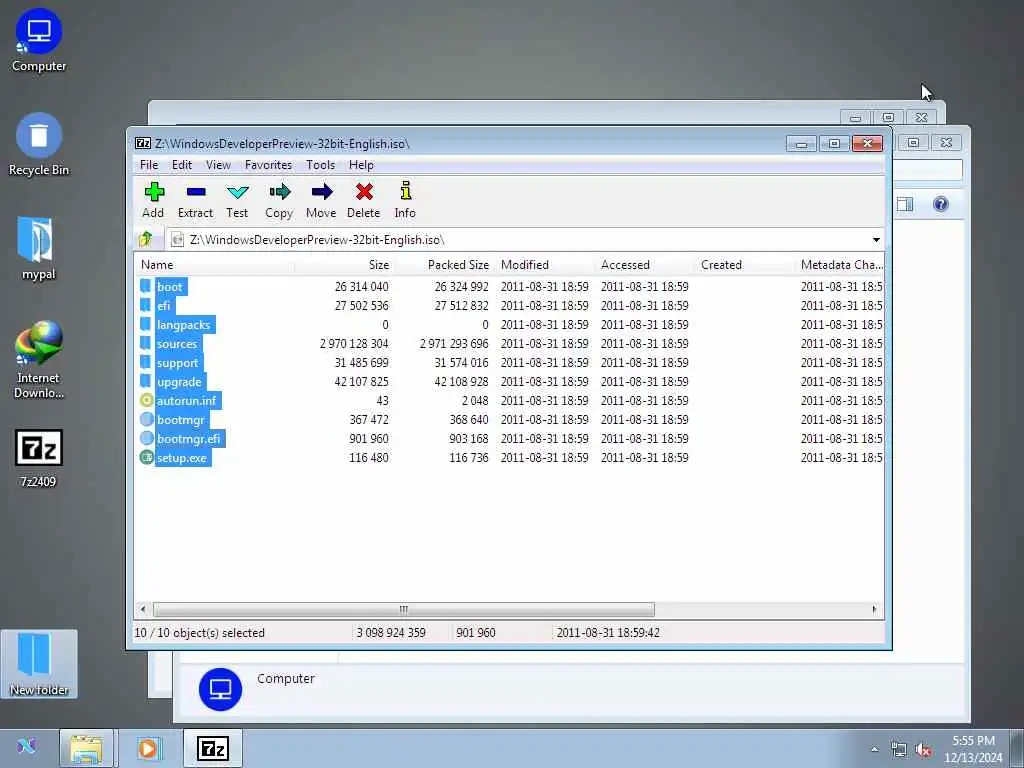Click the horizontal scrollbar left arrow
This screenshot has height=768, width=1024.
(143, 609)
